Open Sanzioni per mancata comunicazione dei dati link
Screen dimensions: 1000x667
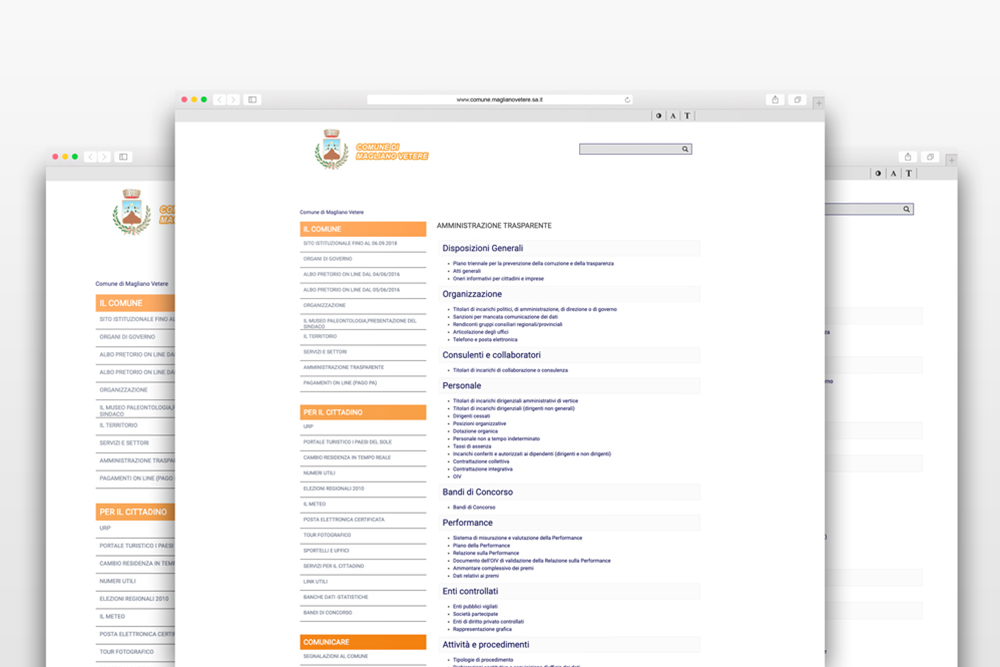point(505,317)
